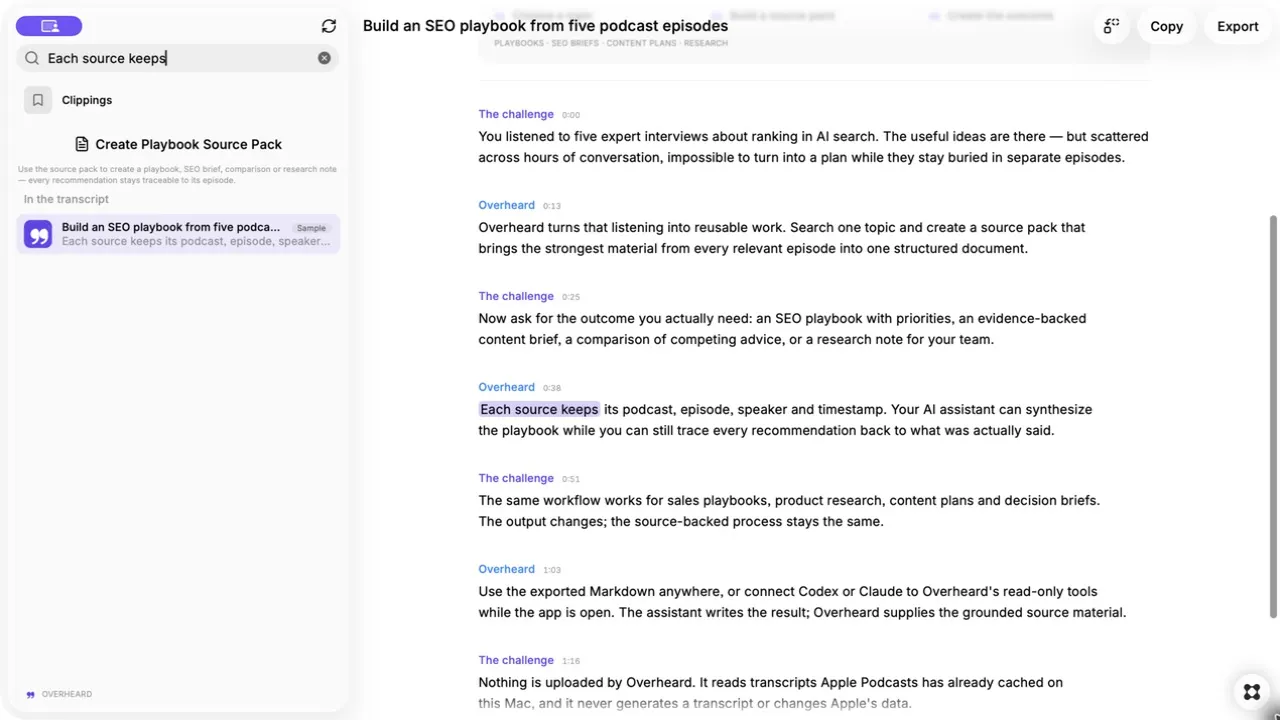Viewport: 1280px width, 720px height.
Task: Click paragraph starting 'You listened to five expert'
Action: tap(813, 147)
